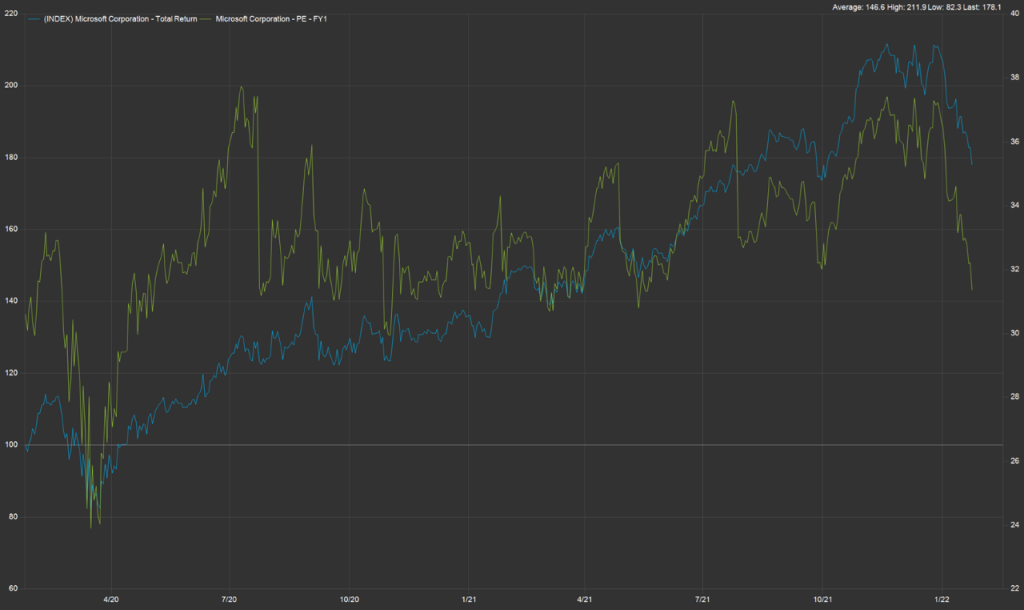
Task: Click the 220 left axis value
Action: 11,13
